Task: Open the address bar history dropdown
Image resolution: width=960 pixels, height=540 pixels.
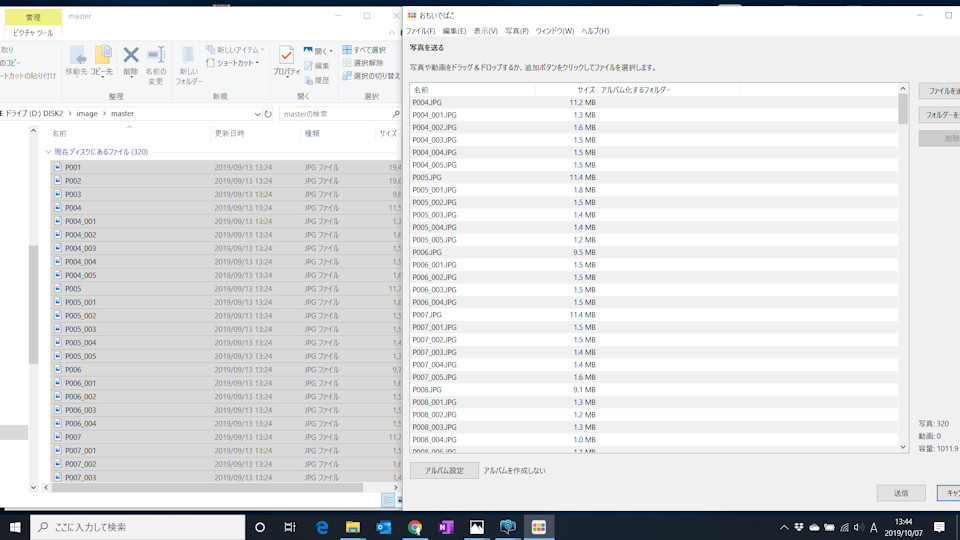Action: pyautogui.click(x=257, y=114)
